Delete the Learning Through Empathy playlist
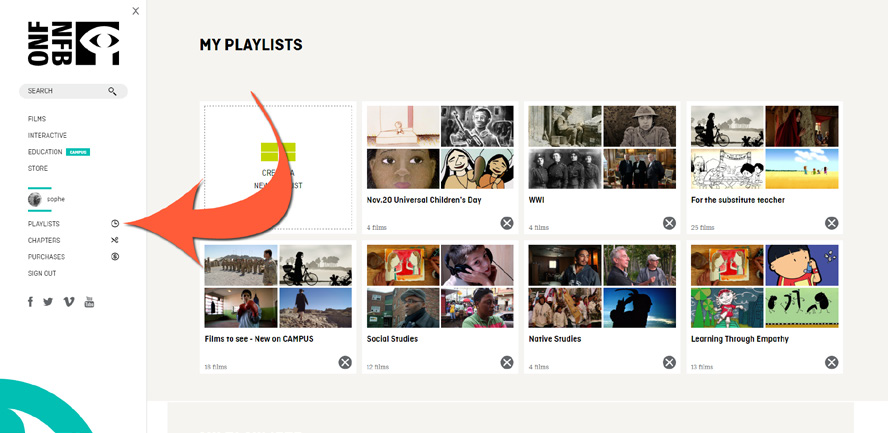 tap(831, 362)
